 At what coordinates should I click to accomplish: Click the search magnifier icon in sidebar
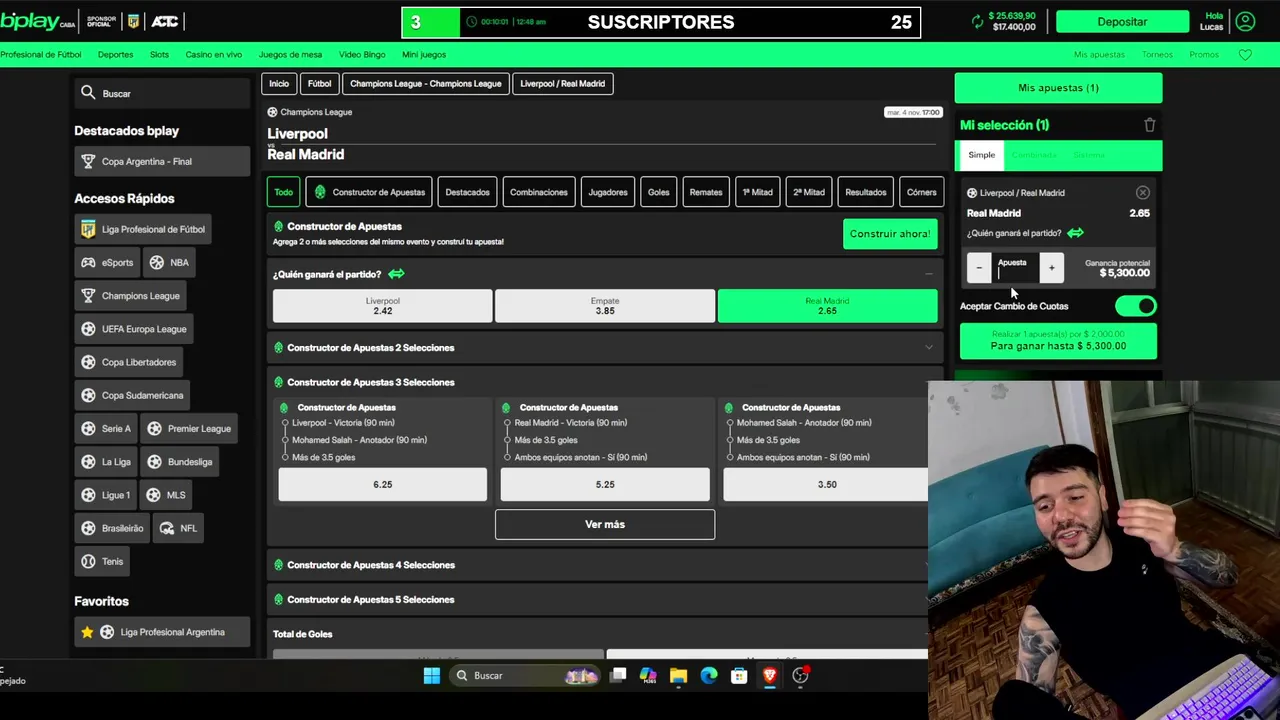[x=88, y=93]
